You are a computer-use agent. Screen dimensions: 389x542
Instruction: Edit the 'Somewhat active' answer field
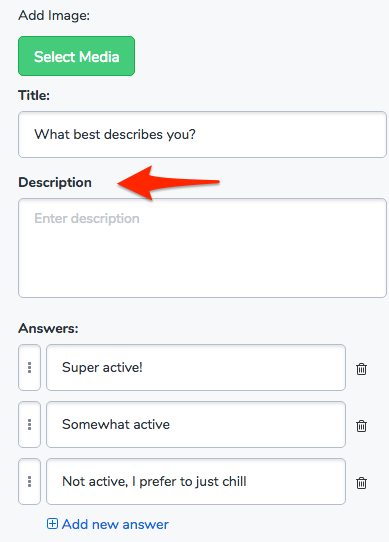[x=196, y=424]
